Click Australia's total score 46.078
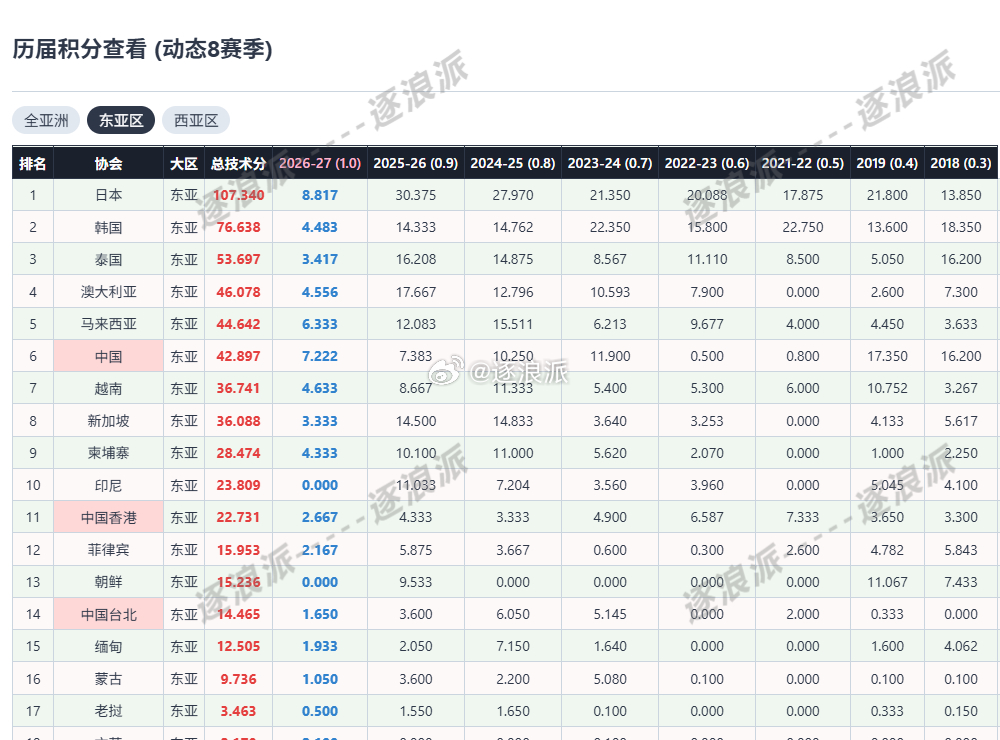This screenshot has width=1000, height=740. (239, 292)
